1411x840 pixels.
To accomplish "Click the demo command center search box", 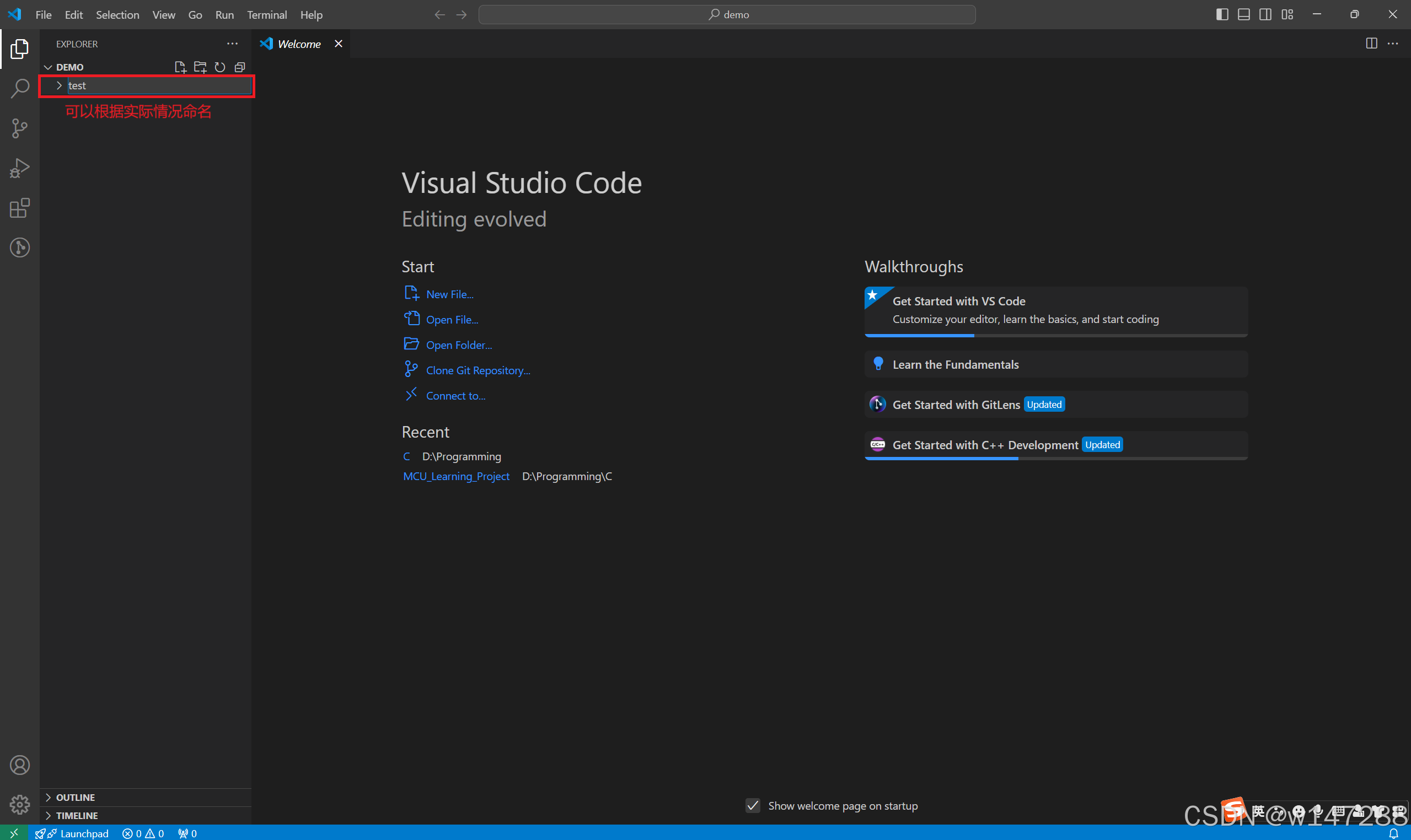I will click(x=726, y=15).
